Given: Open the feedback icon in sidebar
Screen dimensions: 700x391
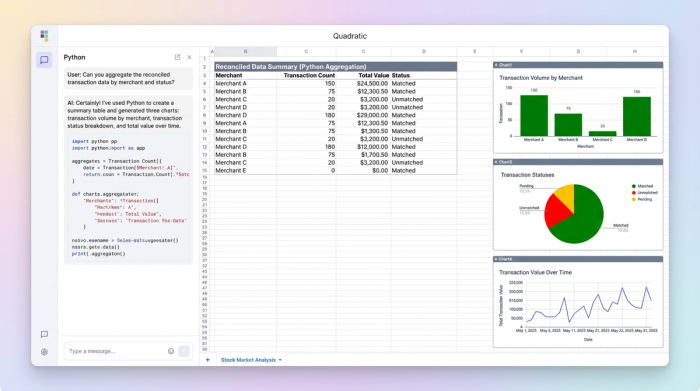Looking at the screenshot, I should pos(44,334).
